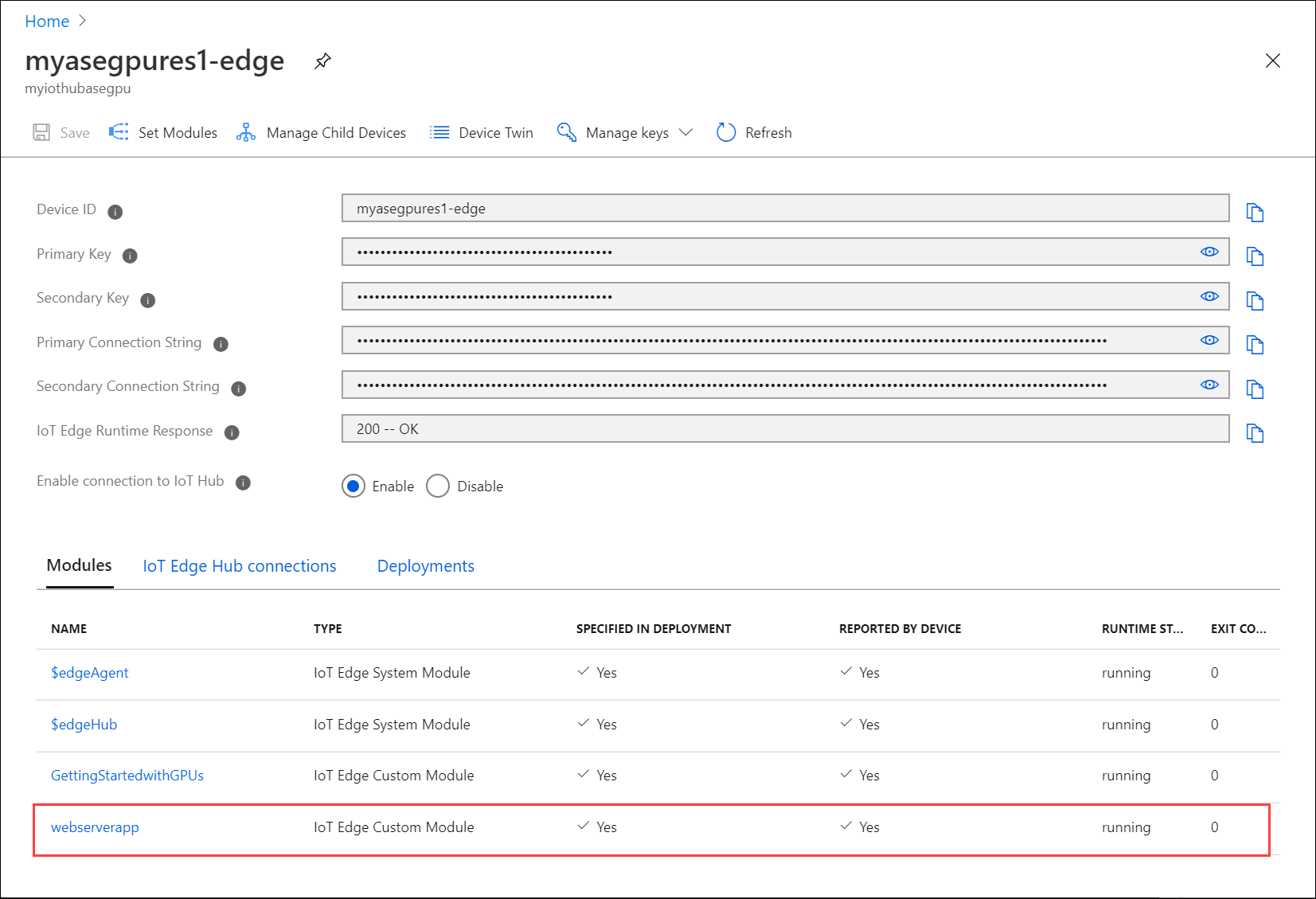Image resolution: width=1316 pixels, height=899 pixels.
Task: Expand the Manage keys dropdown
Action: pos(686,132)
